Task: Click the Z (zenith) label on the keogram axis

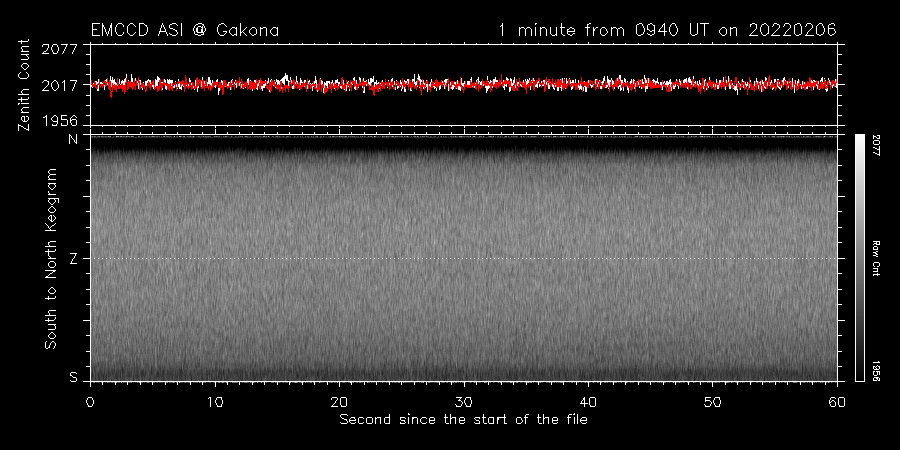Action: (x=72, y=259)
